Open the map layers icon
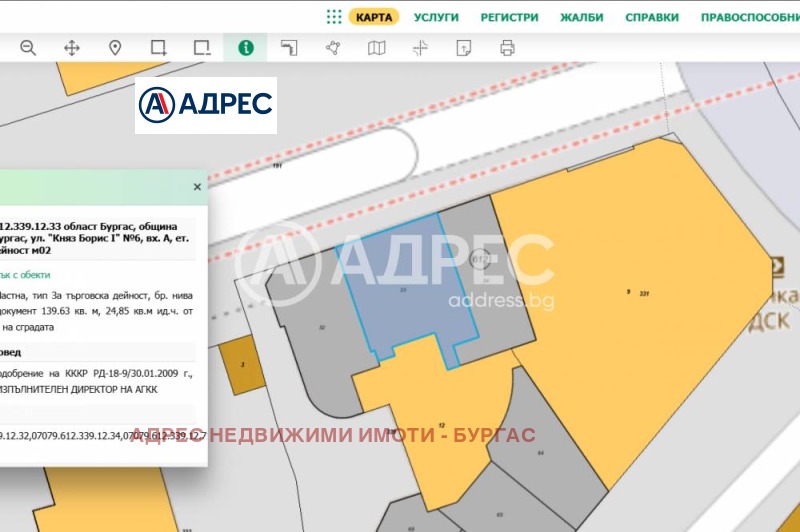 (x=377, y=48)
